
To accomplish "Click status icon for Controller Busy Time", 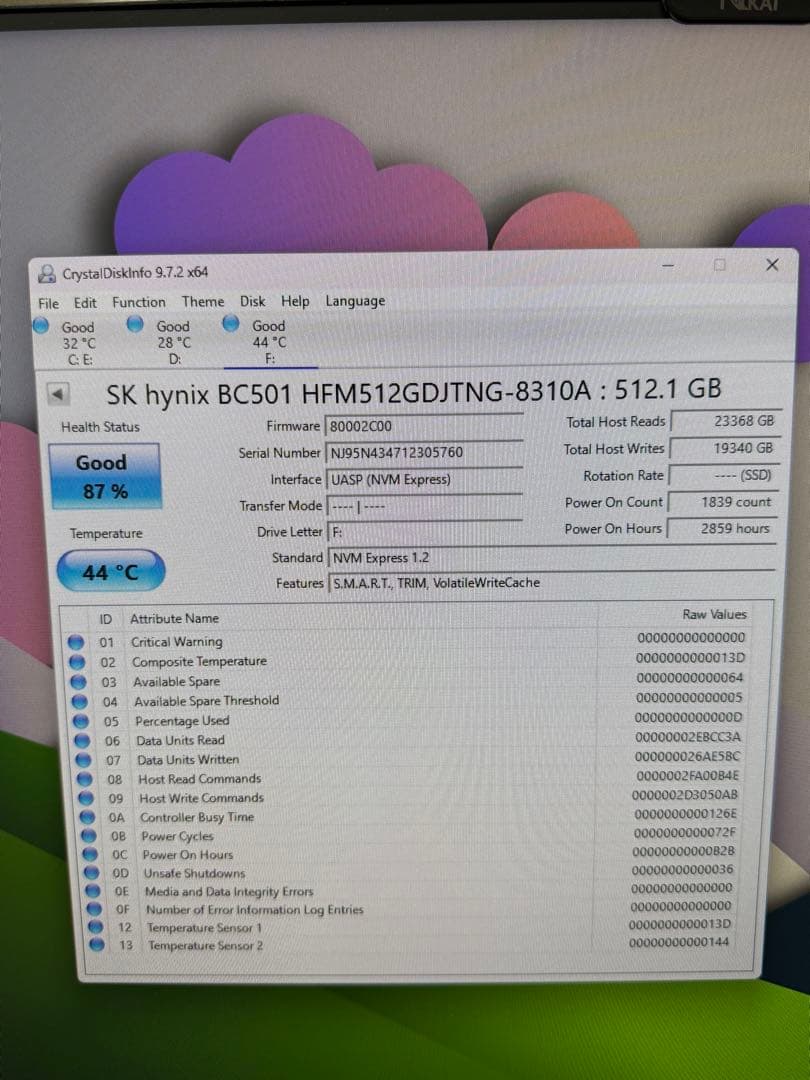I will tap(87, 818).
